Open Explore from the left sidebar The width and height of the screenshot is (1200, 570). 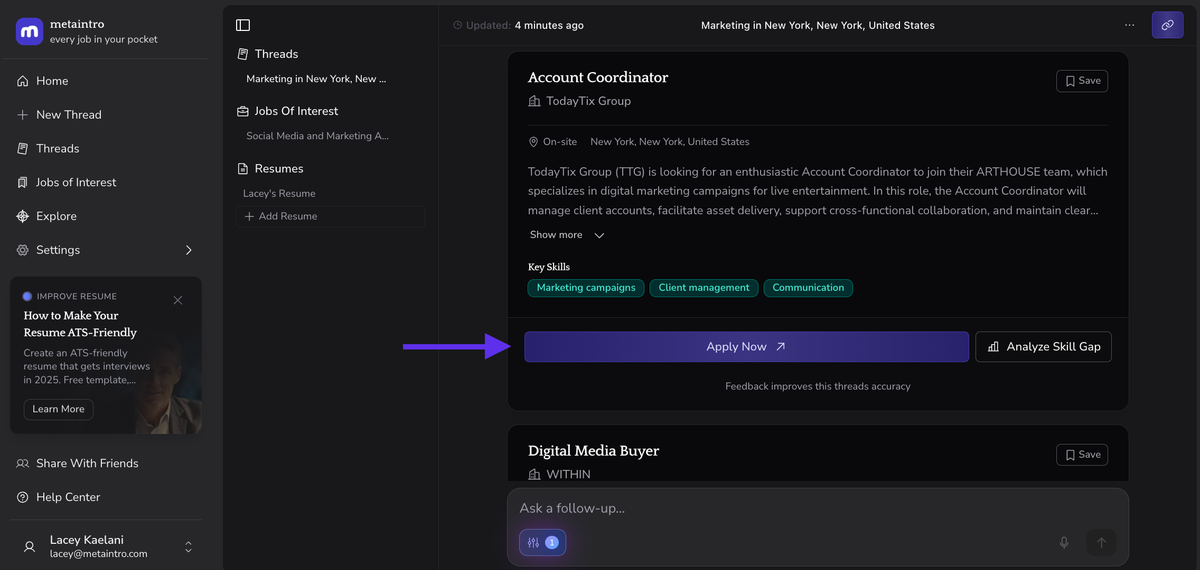(x=56, y=216)
